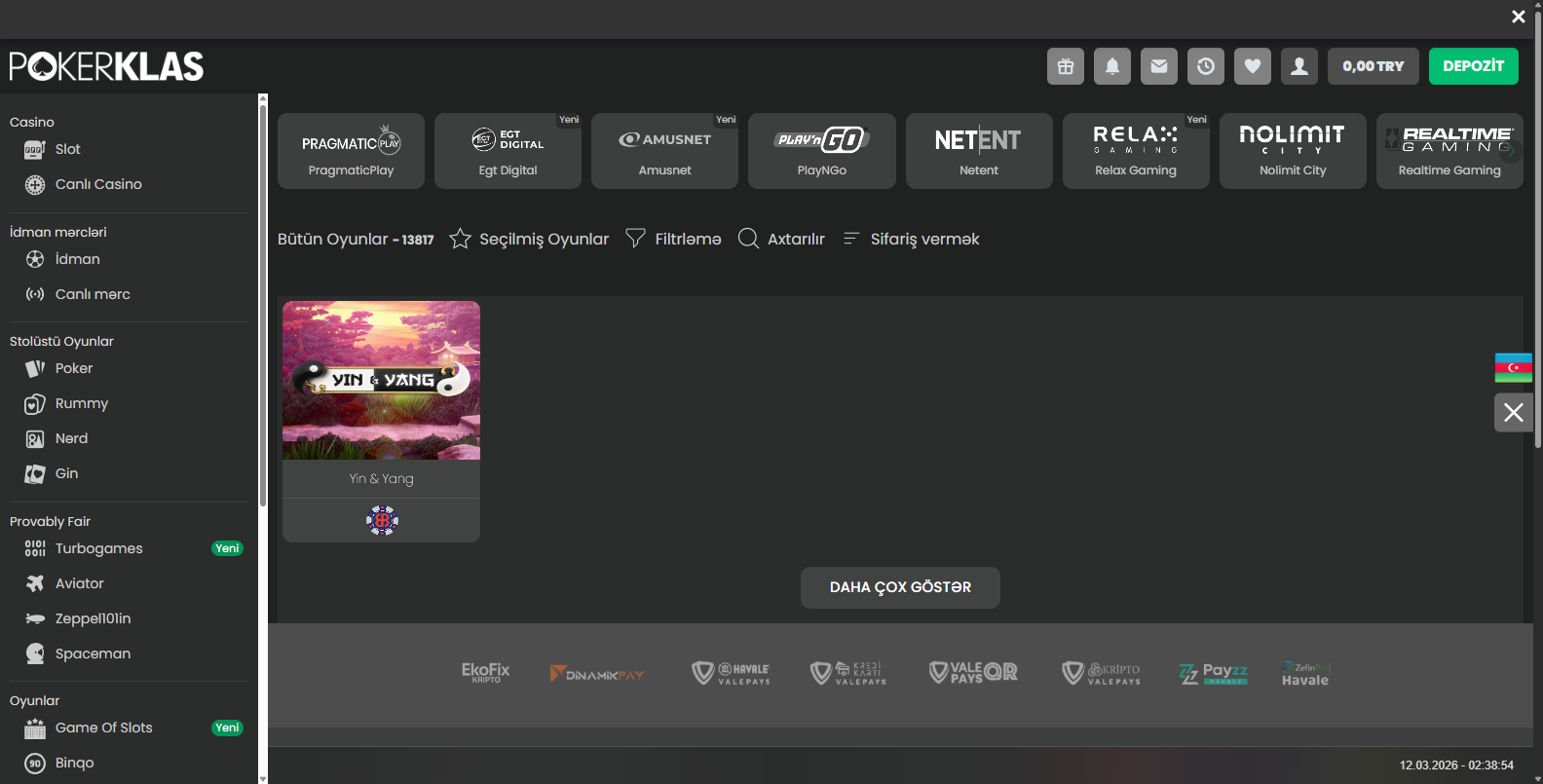
Task: Click the funnel Filtrləmə icon
Action: (x=635, y=239)
